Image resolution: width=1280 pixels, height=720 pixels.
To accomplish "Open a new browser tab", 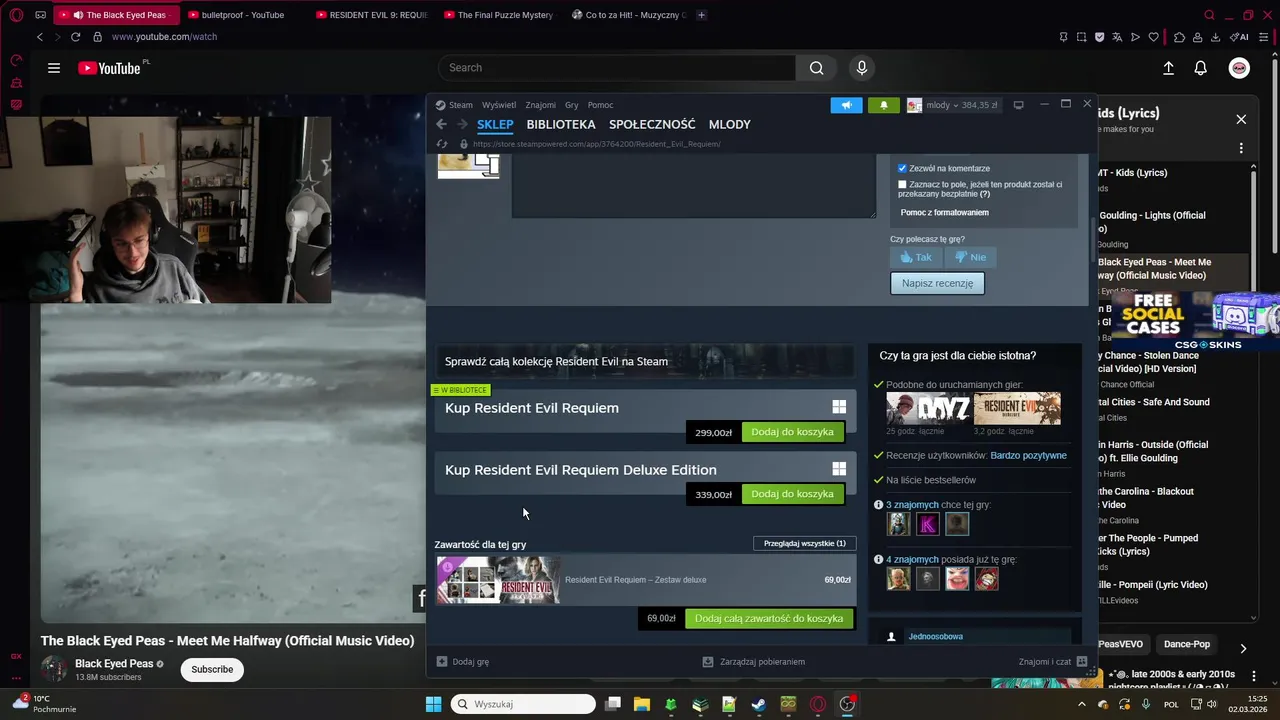I will tap(701, 15).
